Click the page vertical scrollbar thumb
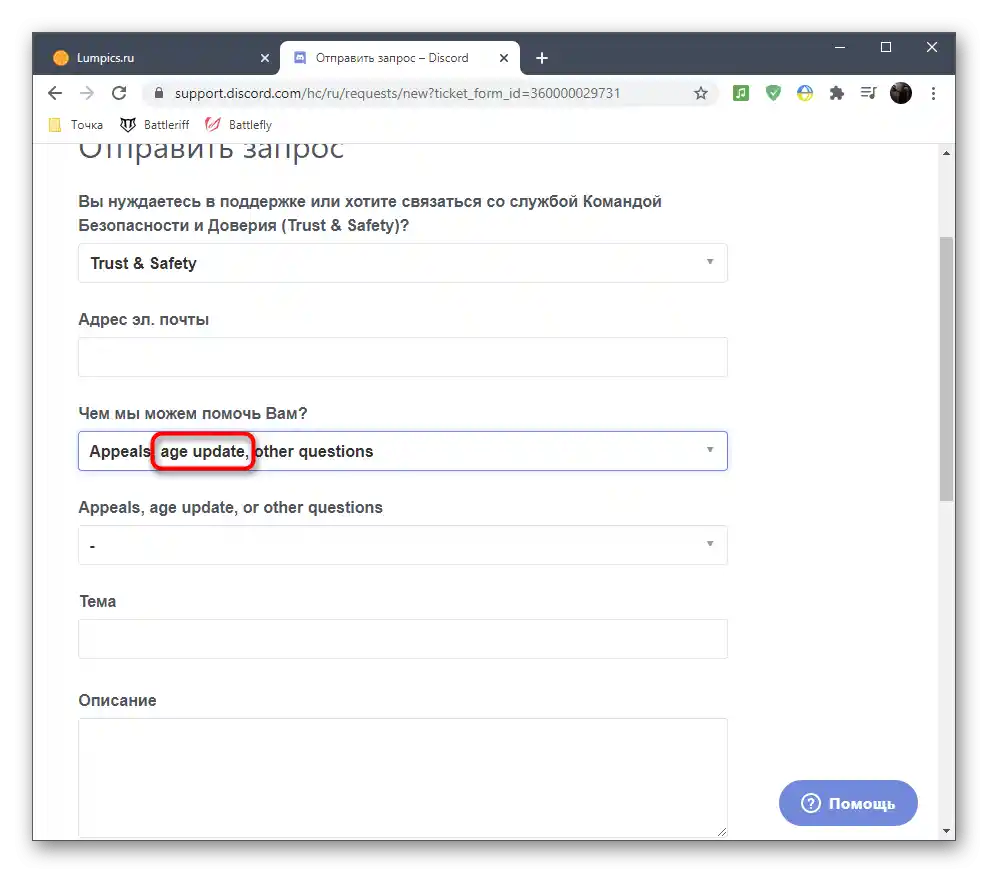Image resolution: width=988 pixels, height=873 pixels. (x=946, y=368)
